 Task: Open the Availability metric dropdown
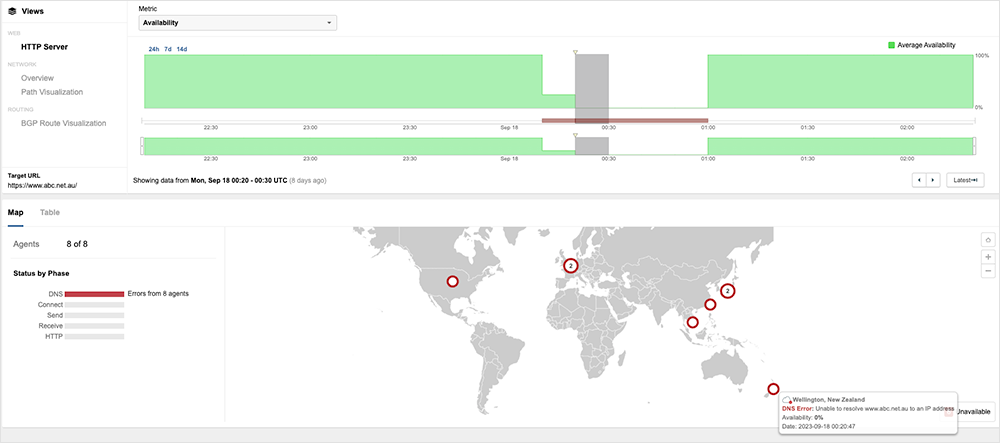click(x=237, y=22)
